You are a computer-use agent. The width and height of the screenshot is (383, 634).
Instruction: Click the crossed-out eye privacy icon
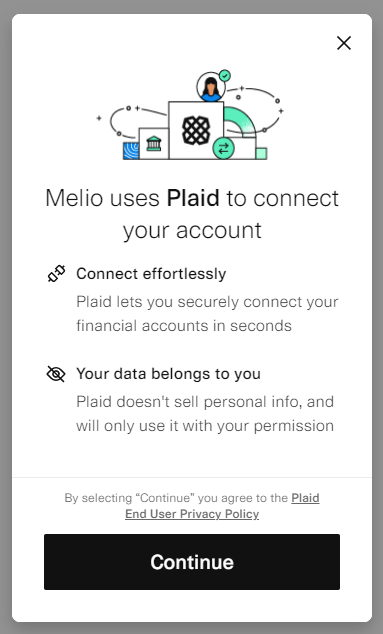pos(56,374)
